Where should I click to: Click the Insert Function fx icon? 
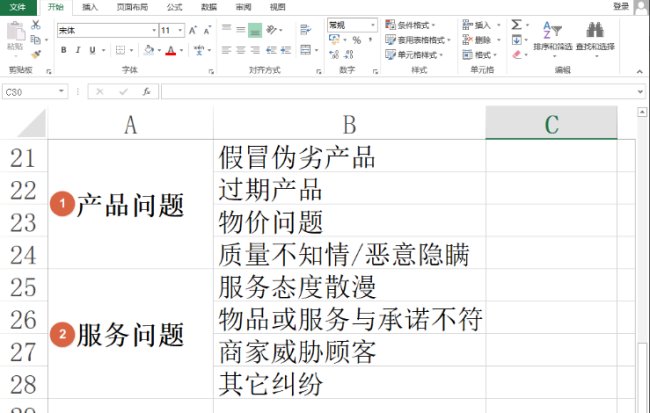point(146,92)
